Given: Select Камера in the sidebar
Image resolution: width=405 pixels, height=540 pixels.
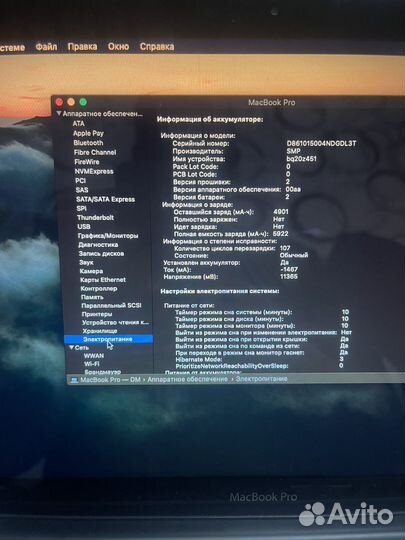Looking at the screenshot, I should pos(91,271).
